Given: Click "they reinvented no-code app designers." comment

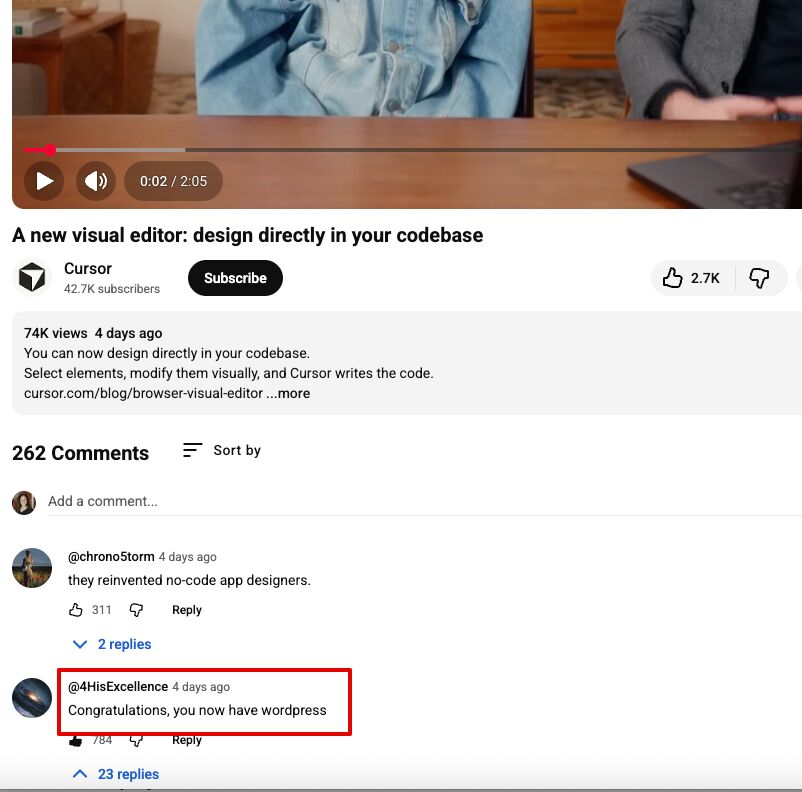Looking at the screenshot, I should pos(189,580).
